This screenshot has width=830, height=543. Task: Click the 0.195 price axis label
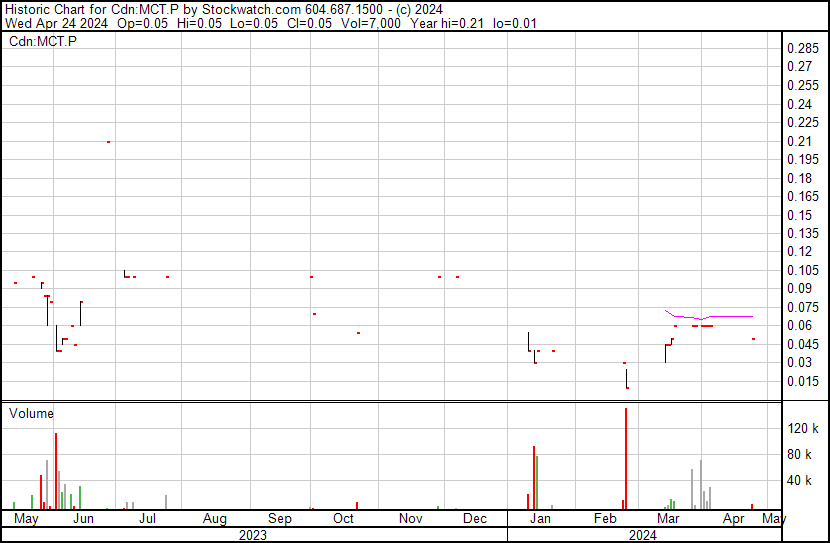click(802, 159)
